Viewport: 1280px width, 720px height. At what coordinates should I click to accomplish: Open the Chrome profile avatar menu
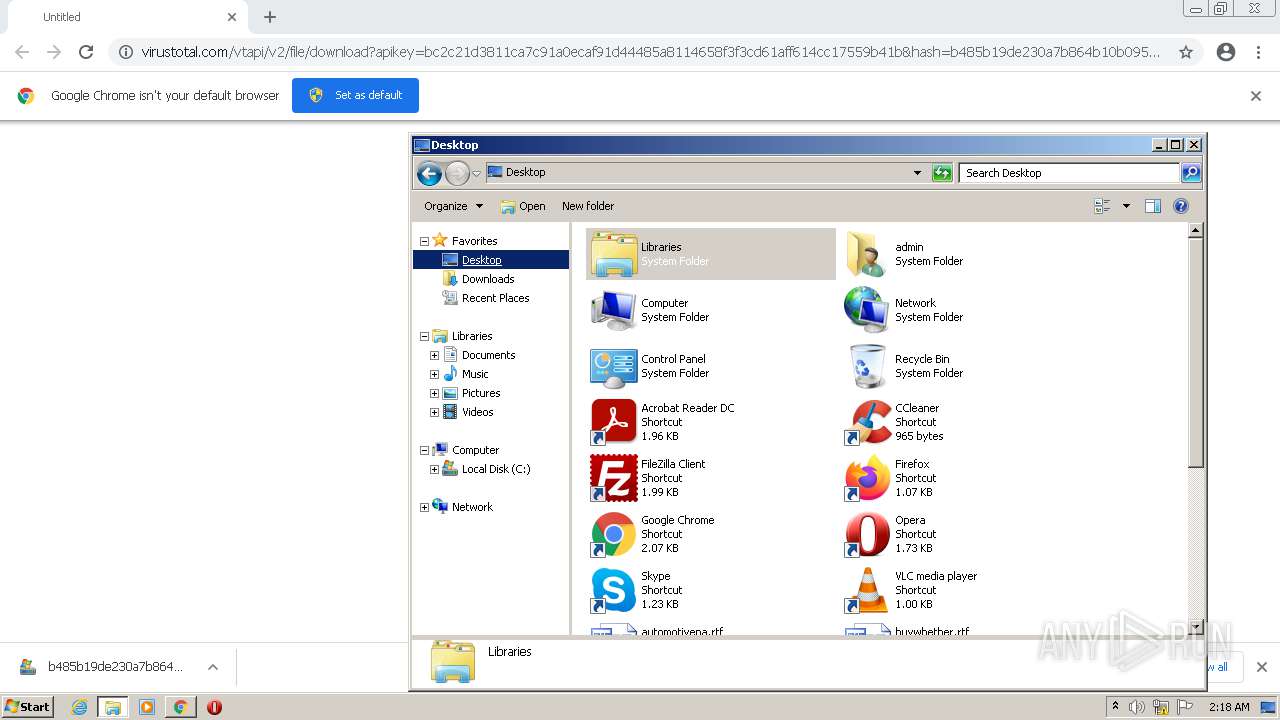click(1226, 52)
